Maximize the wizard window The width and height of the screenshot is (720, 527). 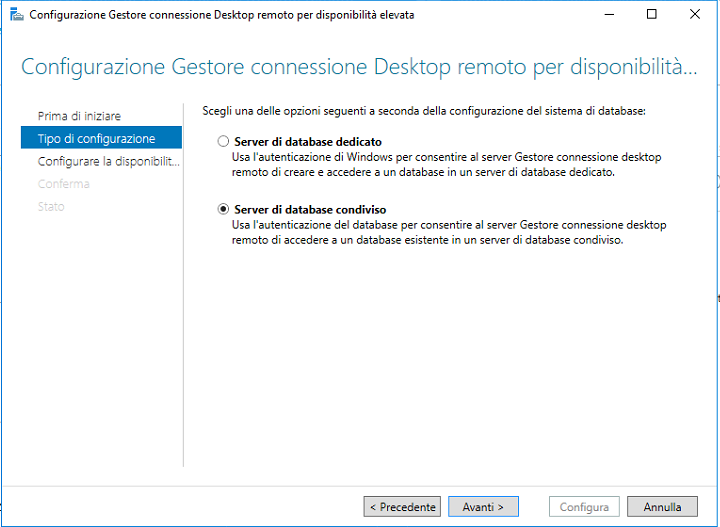(x=652, y=15)
